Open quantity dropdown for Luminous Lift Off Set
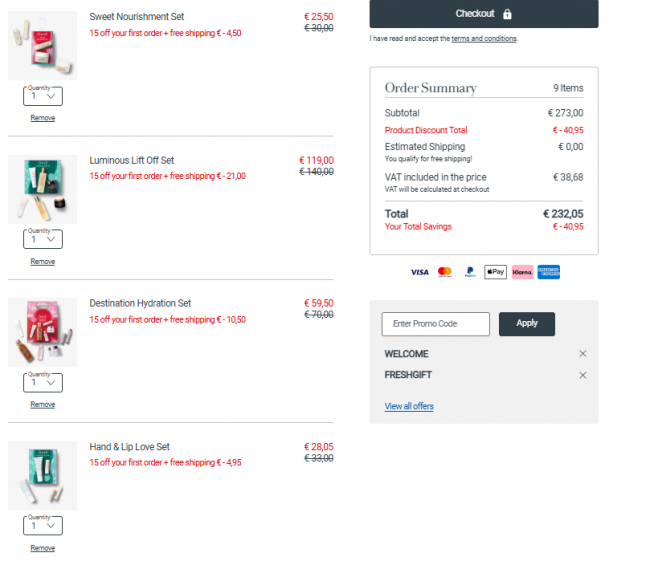 tap(42, 239)
